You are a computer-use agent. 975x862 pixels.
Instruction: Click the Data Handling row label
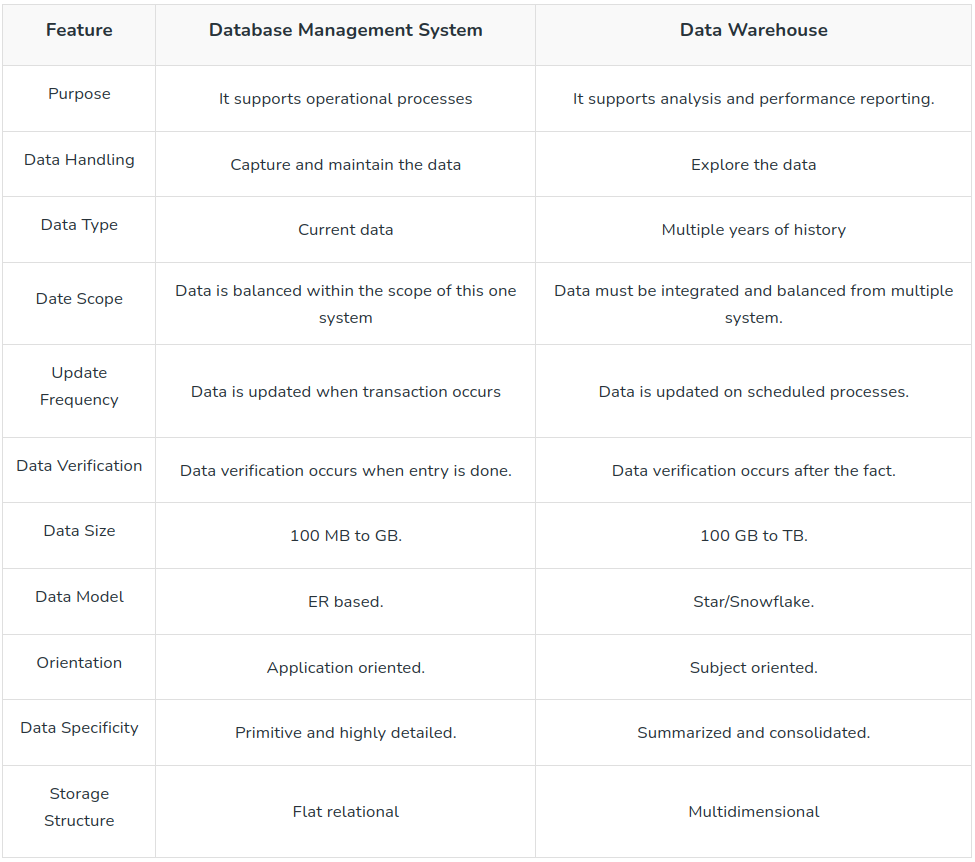click(79, 160)
